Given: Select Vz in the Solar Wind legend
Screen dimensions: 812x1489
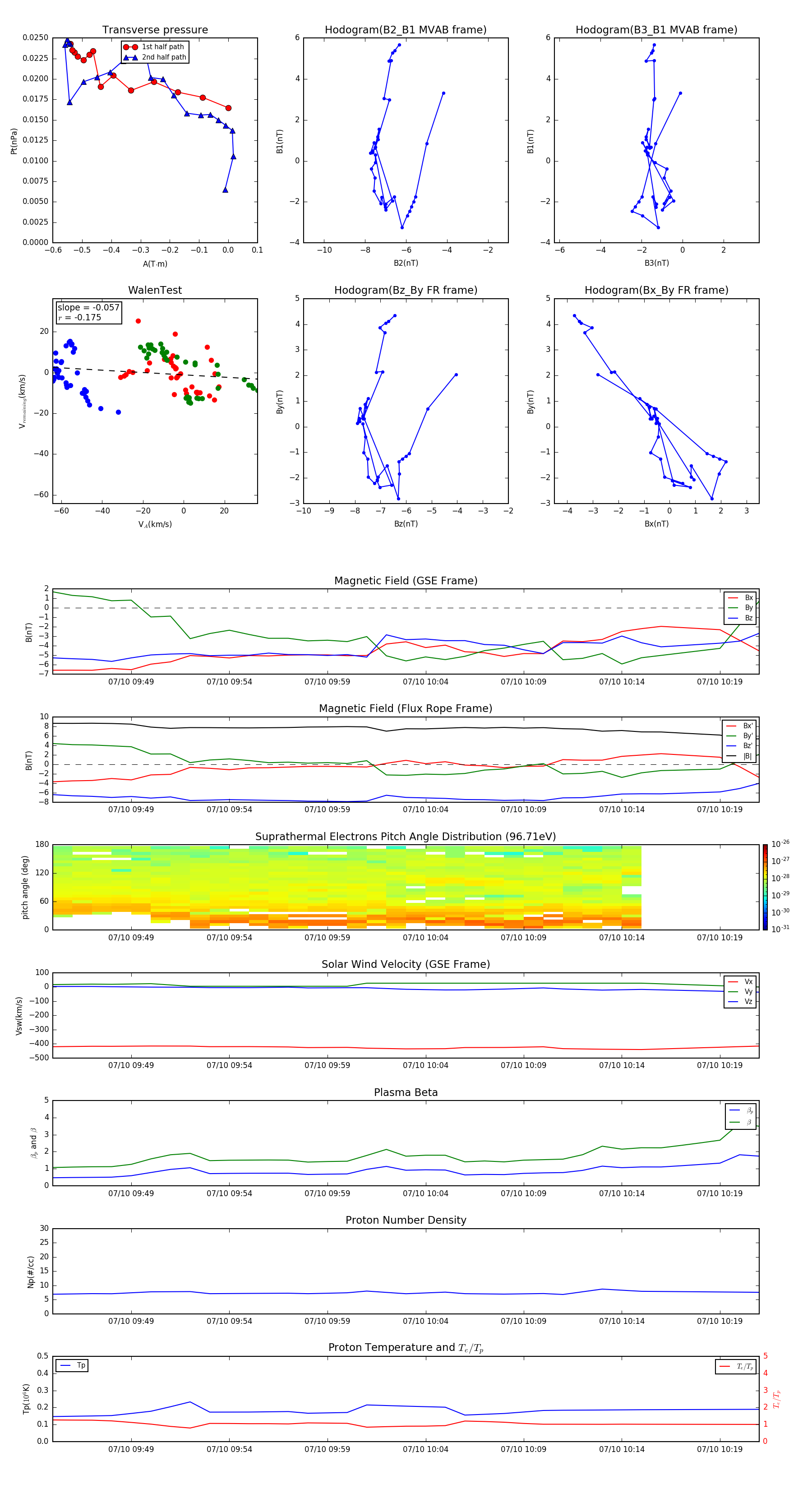Looking at the screenshot, I should tap(741, 1001).
